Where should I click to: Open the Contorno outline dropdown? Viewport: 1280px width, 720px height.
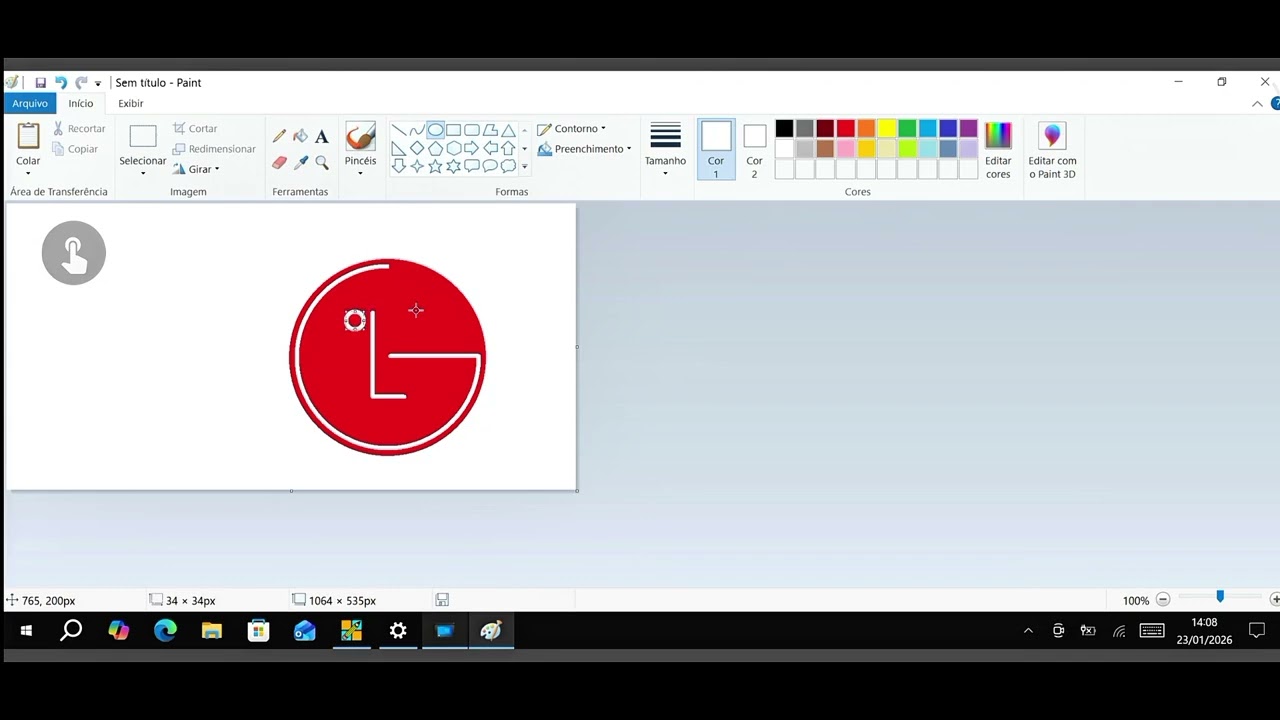[572, 128]
